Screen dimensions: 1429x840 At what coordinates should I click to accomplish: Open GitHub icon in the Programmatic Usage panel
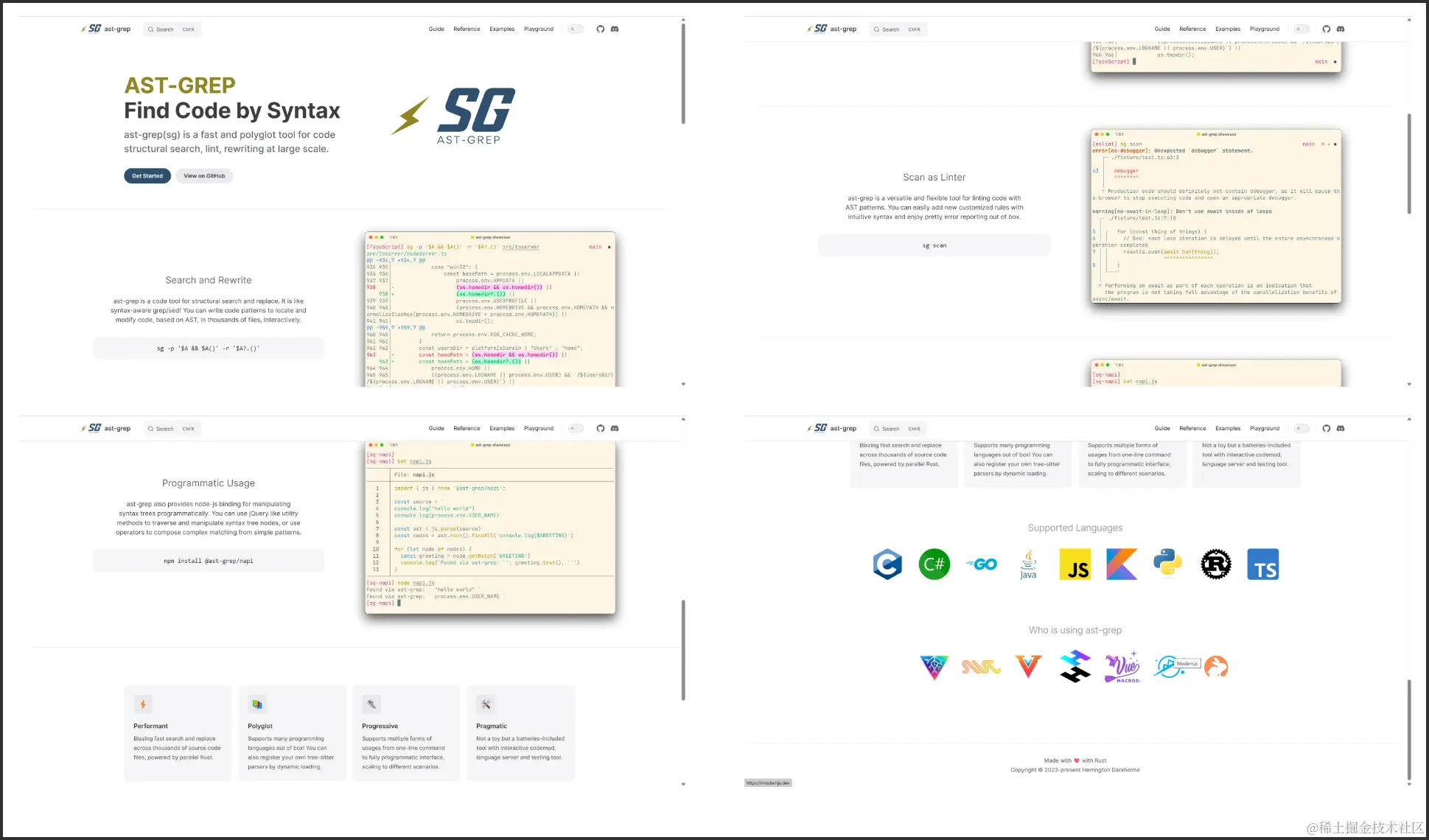tap(600, 429)
